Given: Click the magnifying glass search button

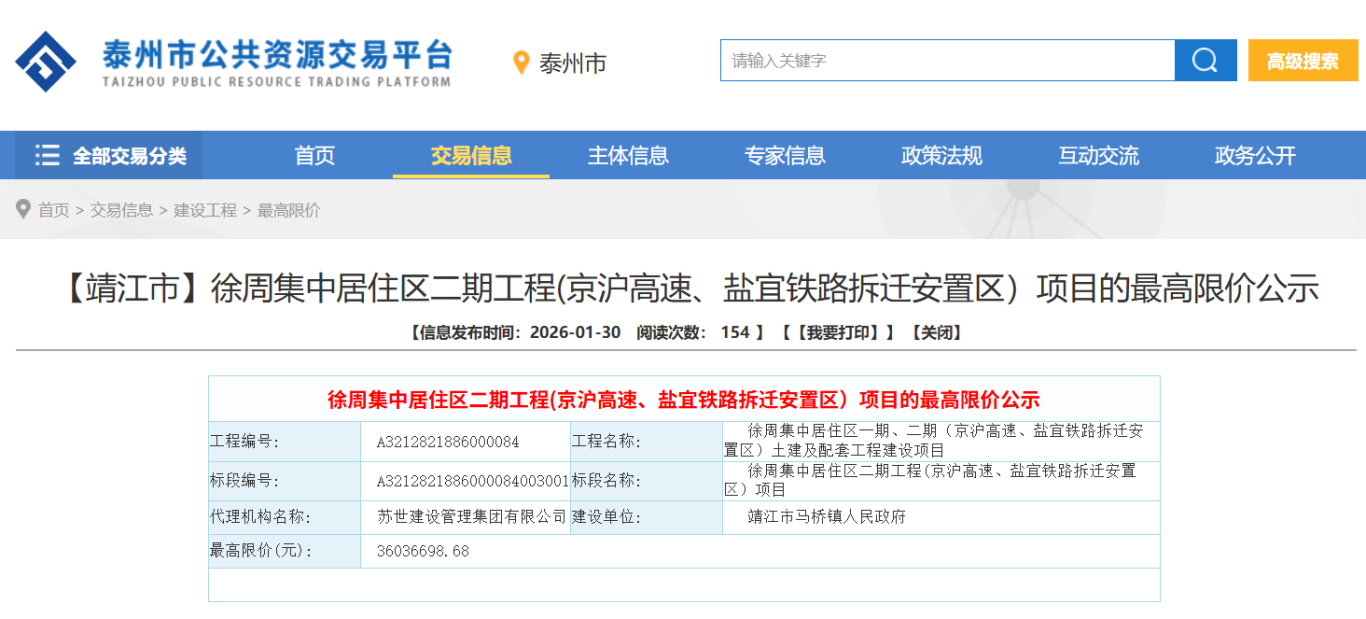Looking at the screenshot, I should click(1205, 61).
